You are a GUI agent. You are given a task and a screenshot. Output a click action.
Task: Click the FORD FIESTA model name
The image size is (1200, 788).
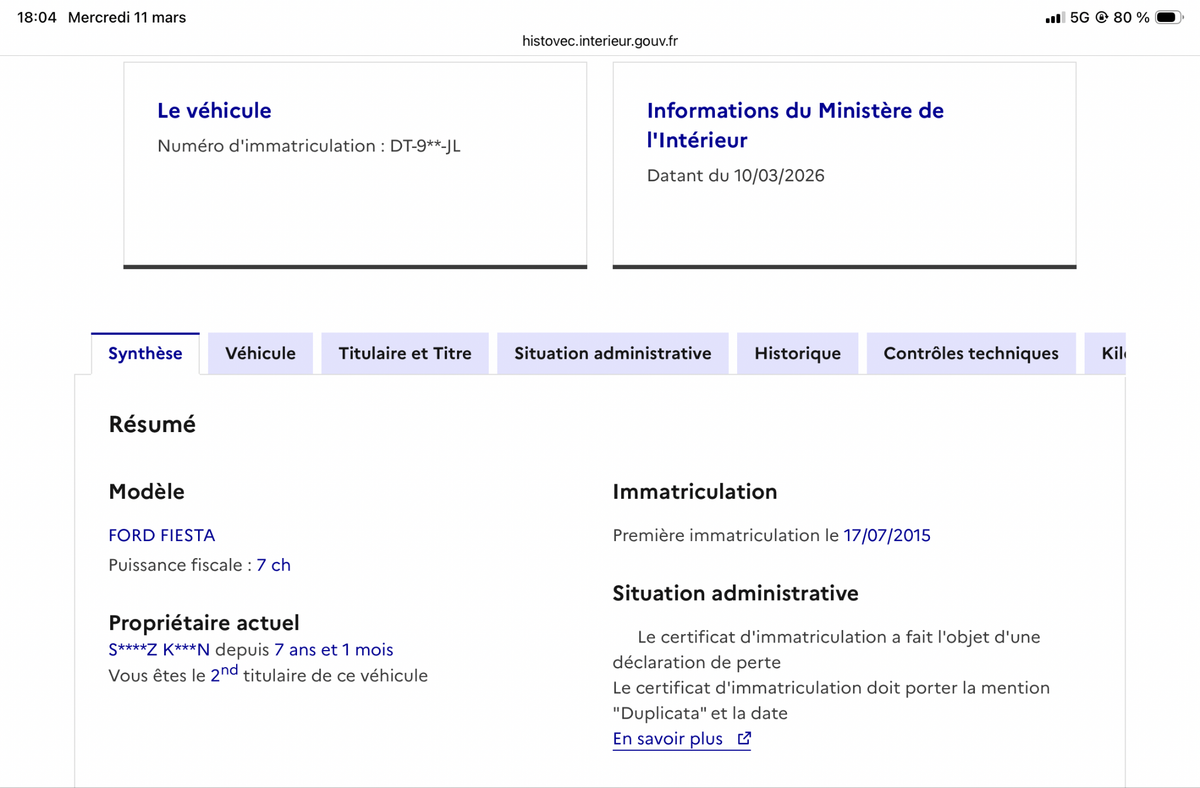tap(162, 535)
